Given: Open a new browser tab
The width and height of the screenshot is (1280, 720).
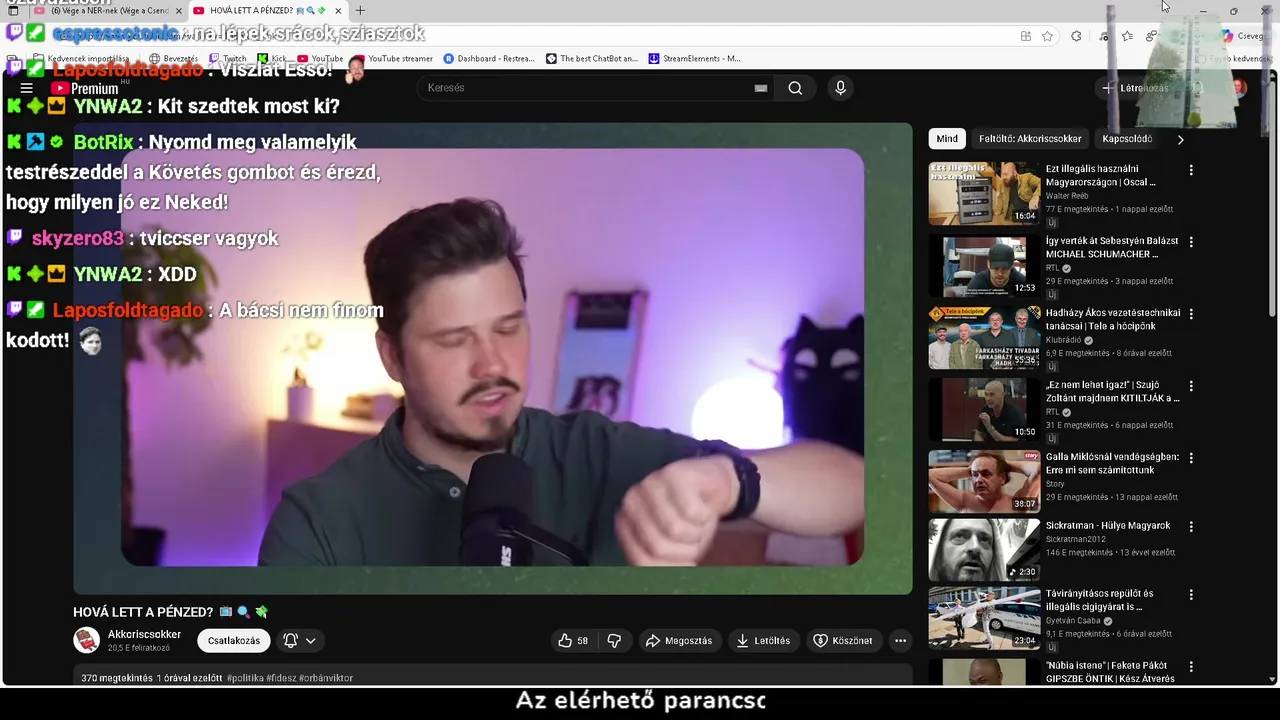Looking at the screenshot, I should [x=360, y=11].
